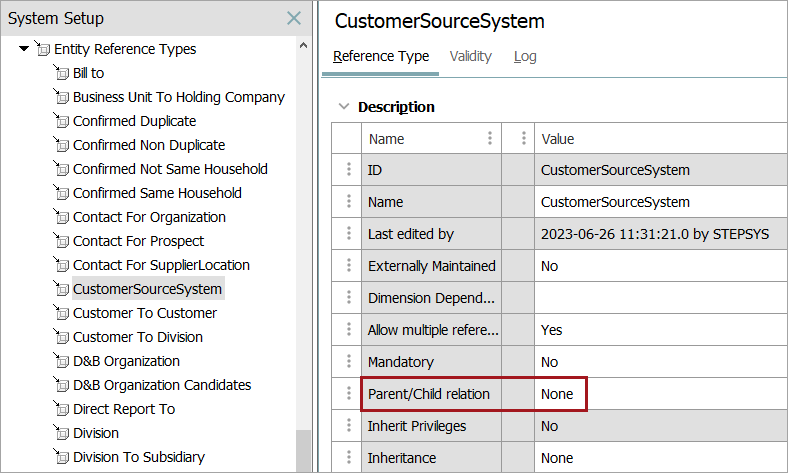Screen dimensions: 788x473
Task: Click the D&B Organization icon
Action: 61,361
